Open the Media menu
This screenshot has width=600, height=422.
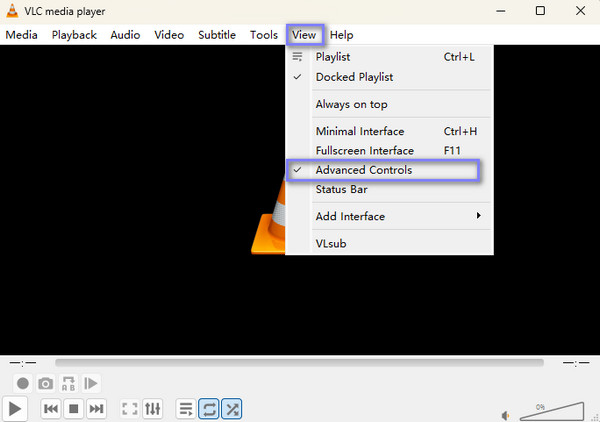click(21, 35)
